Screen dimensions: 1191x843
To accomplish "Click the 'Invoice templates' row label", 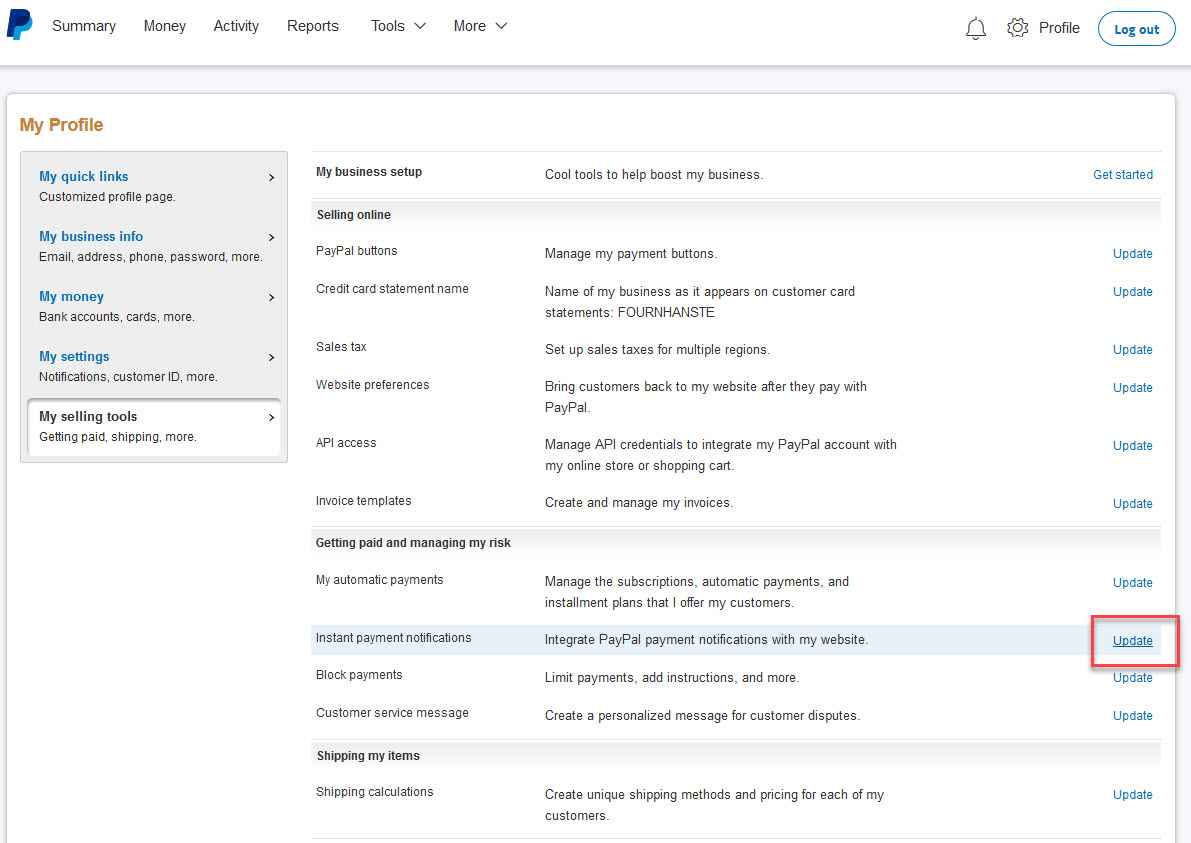I will click(x=364, y=500).
